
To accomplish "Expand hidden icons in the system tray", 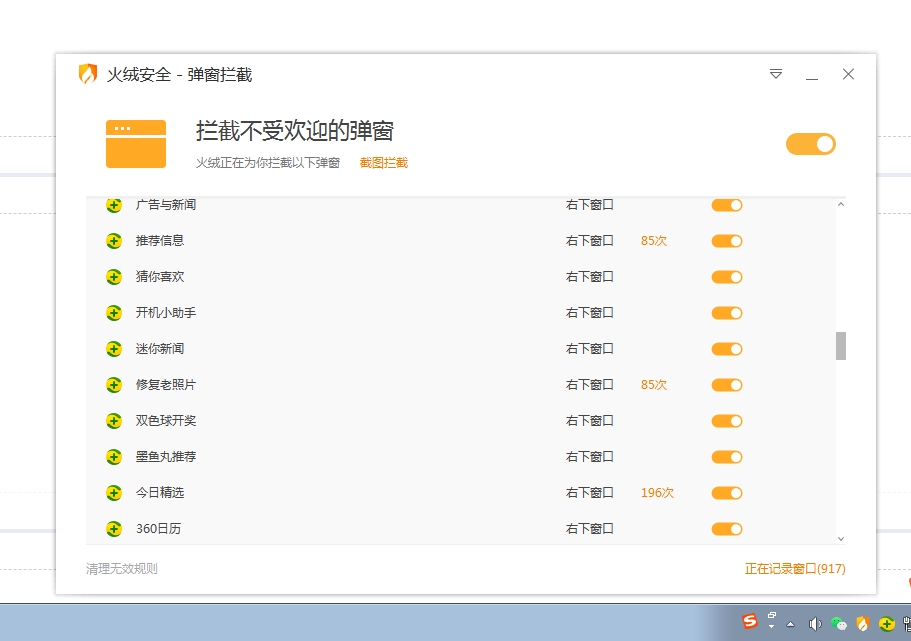I will [x=790, y=626].
